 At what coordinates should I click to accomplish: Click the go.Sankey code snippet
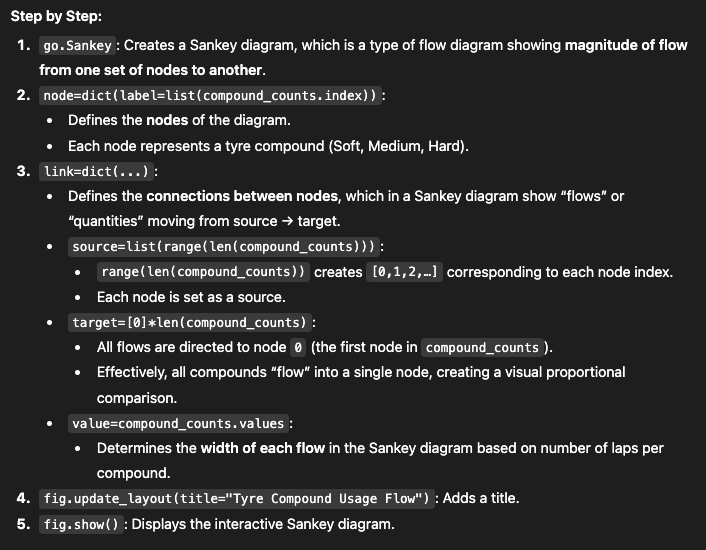(x=79, y=46)
